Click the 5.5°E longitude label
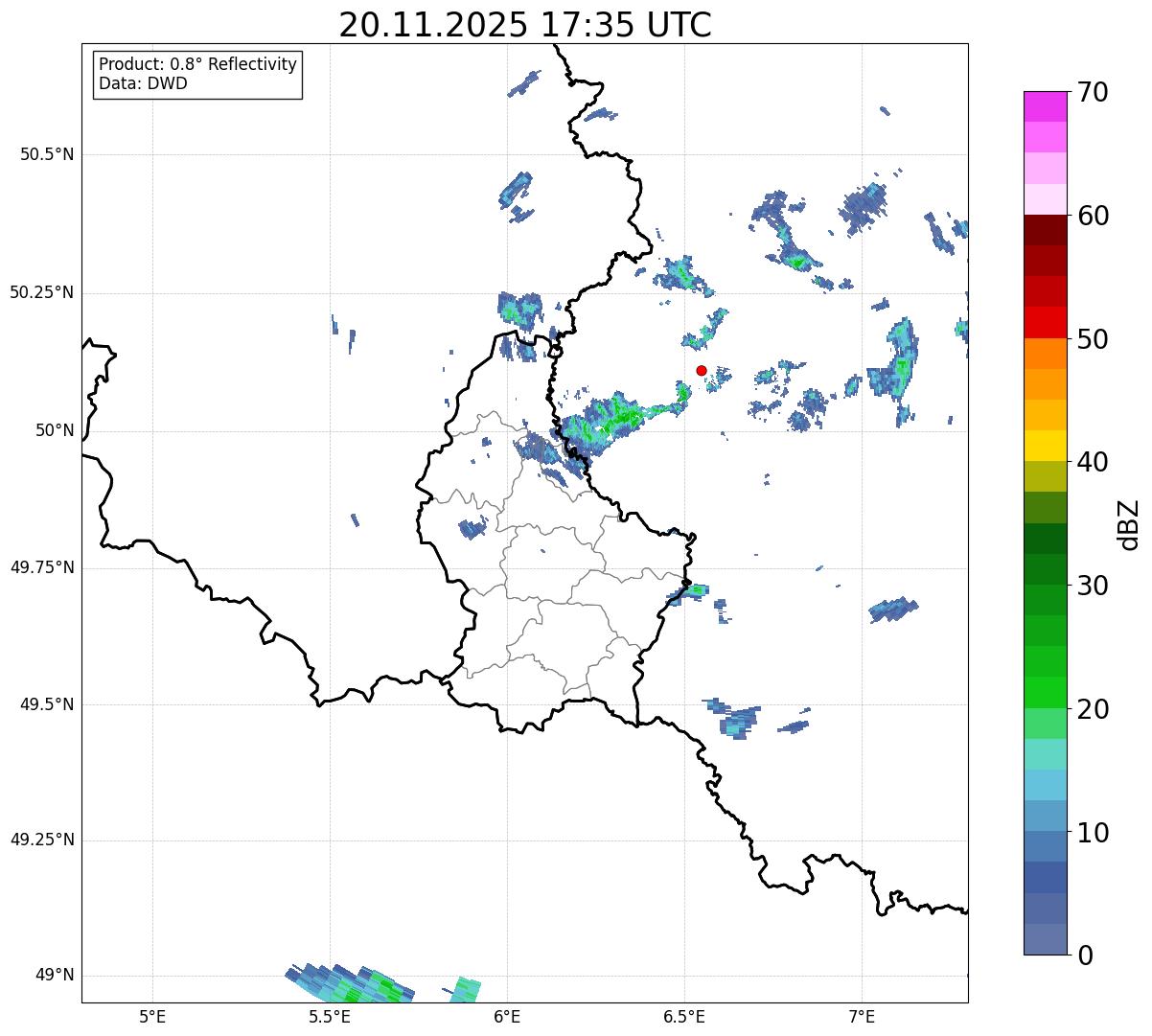The image size is (1152, 1036). coord(330,1016)
